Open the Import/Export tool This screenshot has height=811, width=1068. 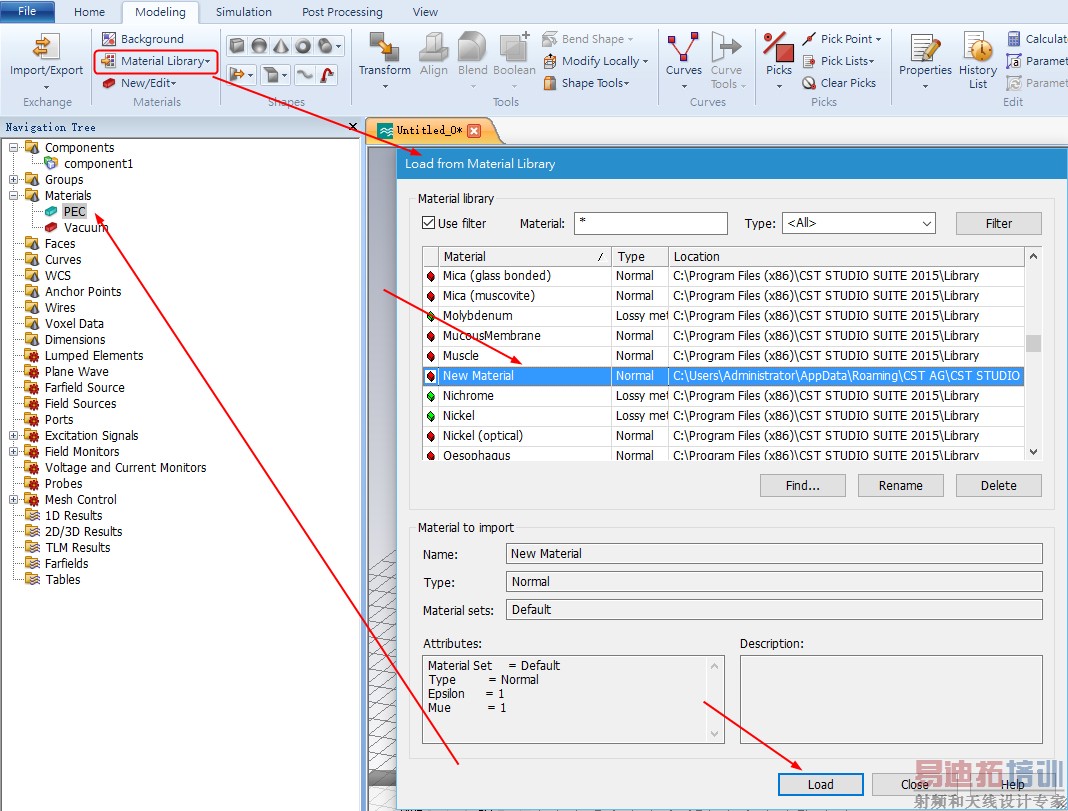click(46, 60)
